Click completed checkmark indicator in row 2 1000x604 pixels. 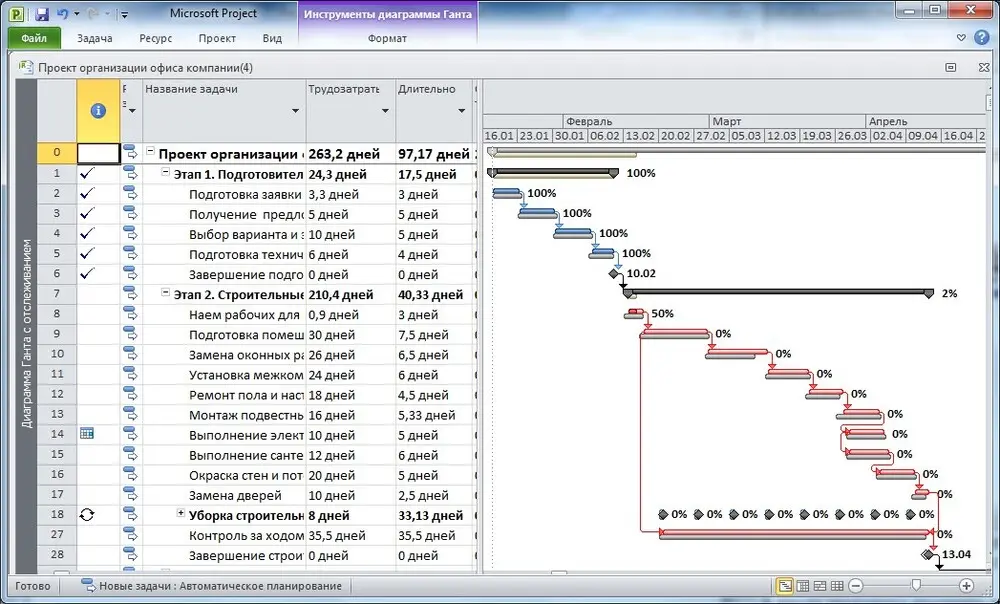point(87,193)
